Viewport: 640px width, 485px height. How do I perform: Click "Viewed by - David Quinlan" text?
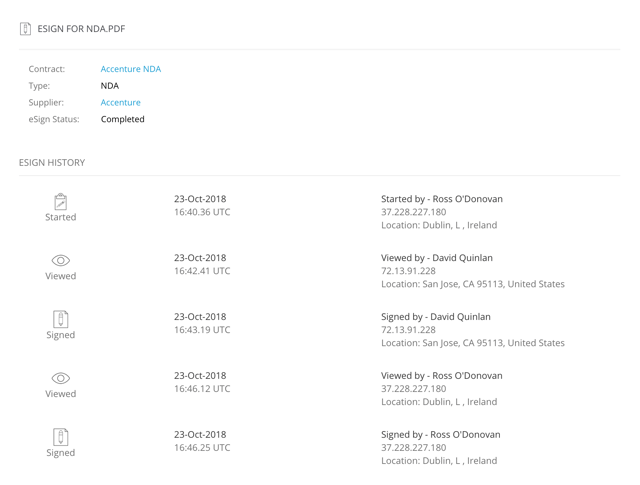(436, 258)
